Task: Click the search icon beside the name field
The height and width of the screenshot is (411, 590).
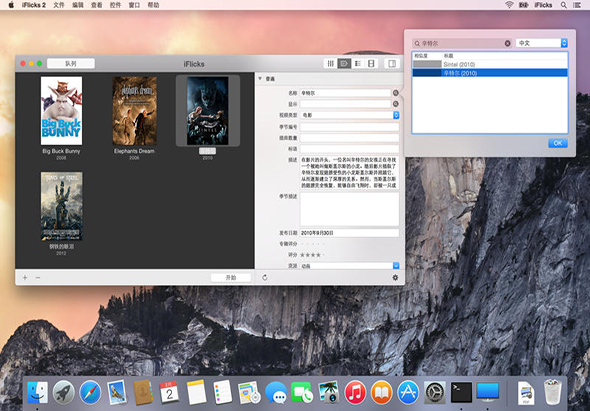Action: 395,93
